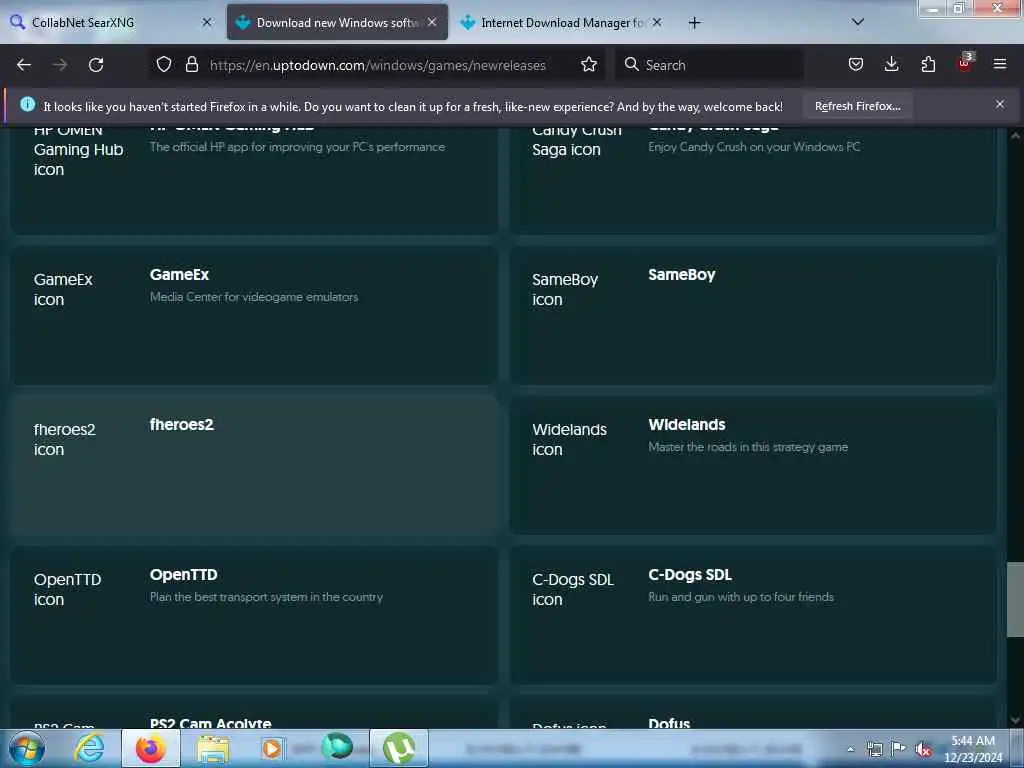Click the green globe taskbar icon
This screenshot has height=768, width=1024.
point(337,747)
